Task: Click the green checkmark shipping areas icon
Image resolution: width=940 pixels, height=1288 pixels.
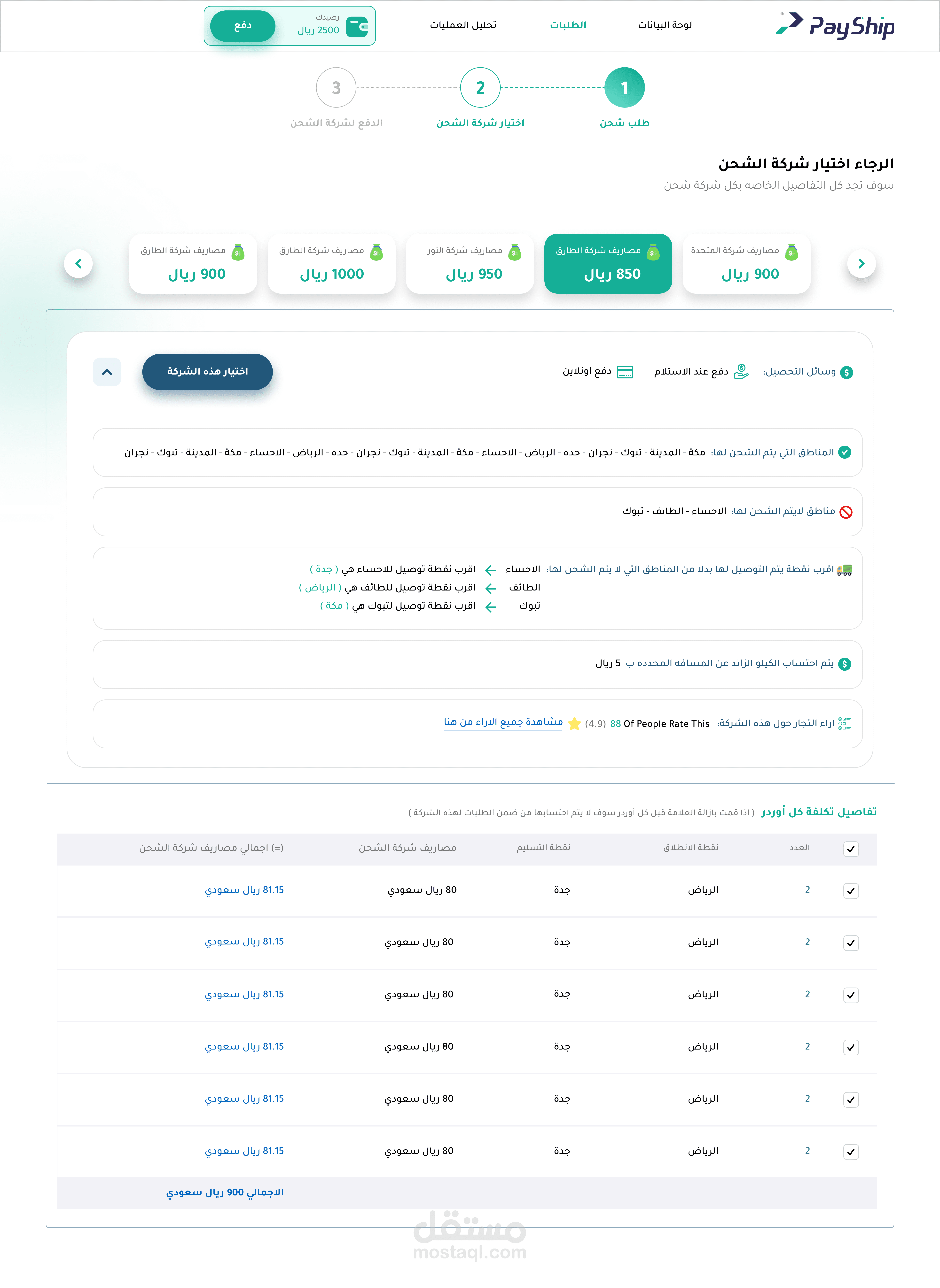Action: 845,452
